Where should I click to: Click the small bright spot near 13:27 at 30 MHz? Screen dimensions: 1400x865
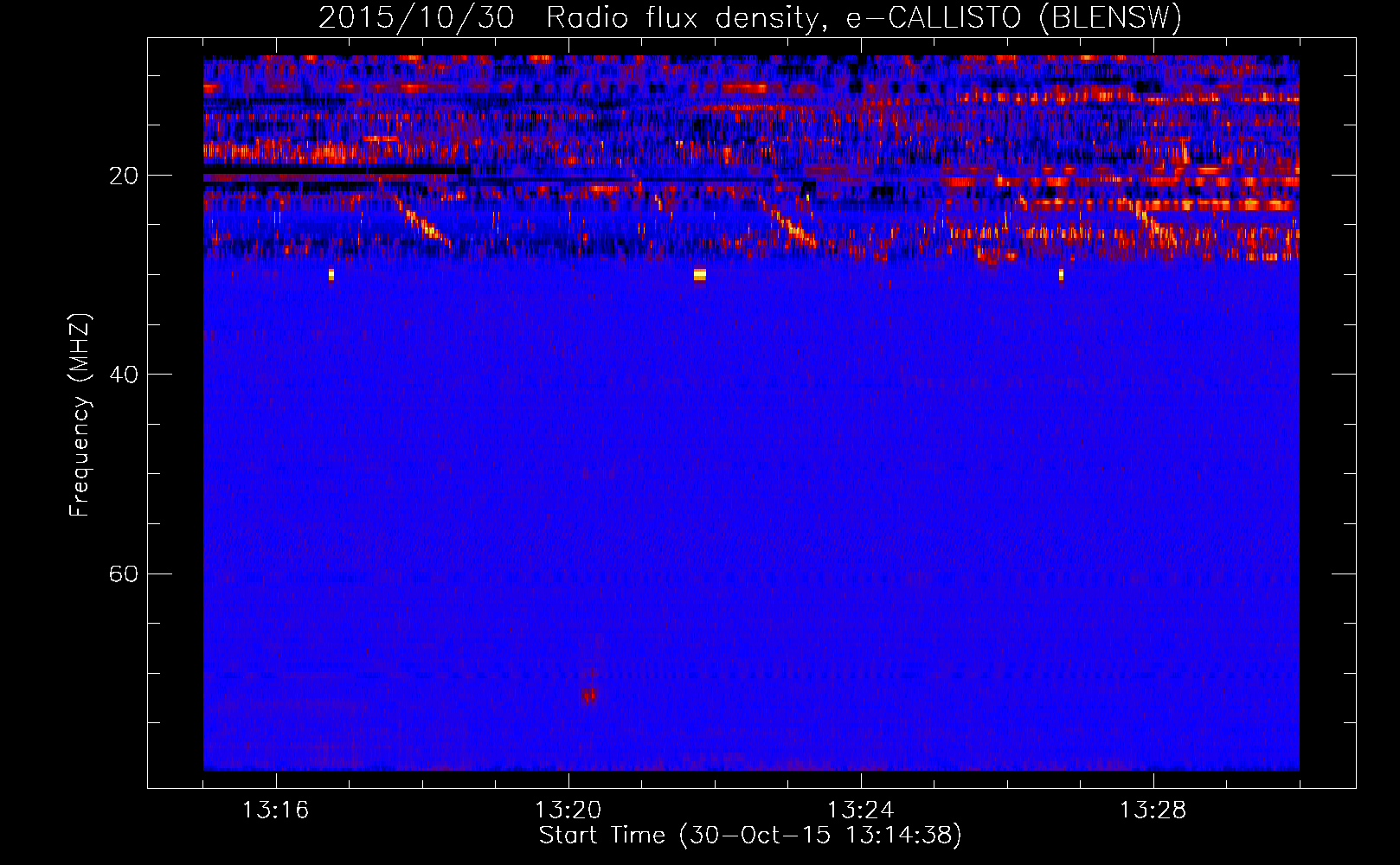tap(1061, 275)
